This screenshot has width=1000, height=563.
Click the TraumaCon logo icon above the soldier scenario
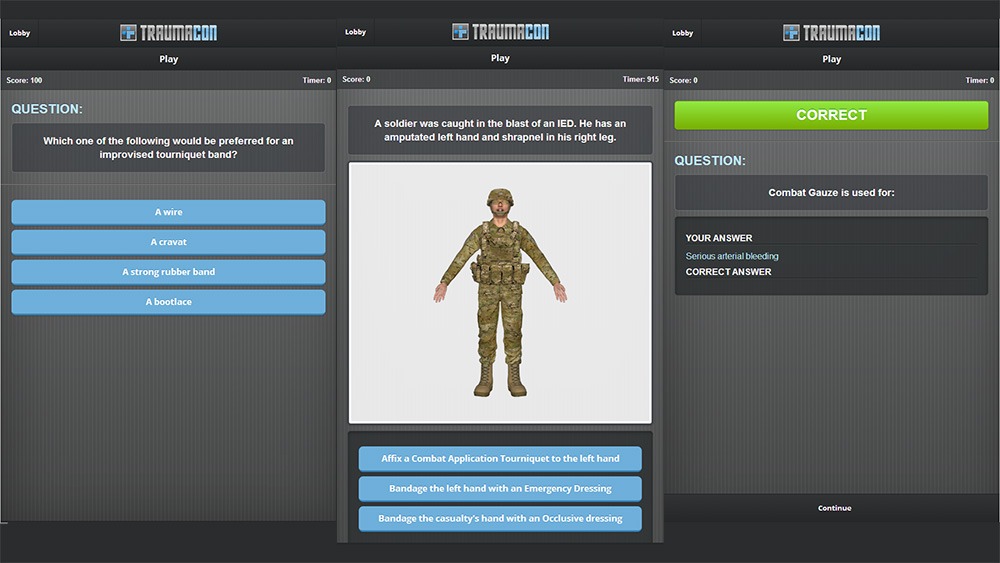(x=460, y=32)
